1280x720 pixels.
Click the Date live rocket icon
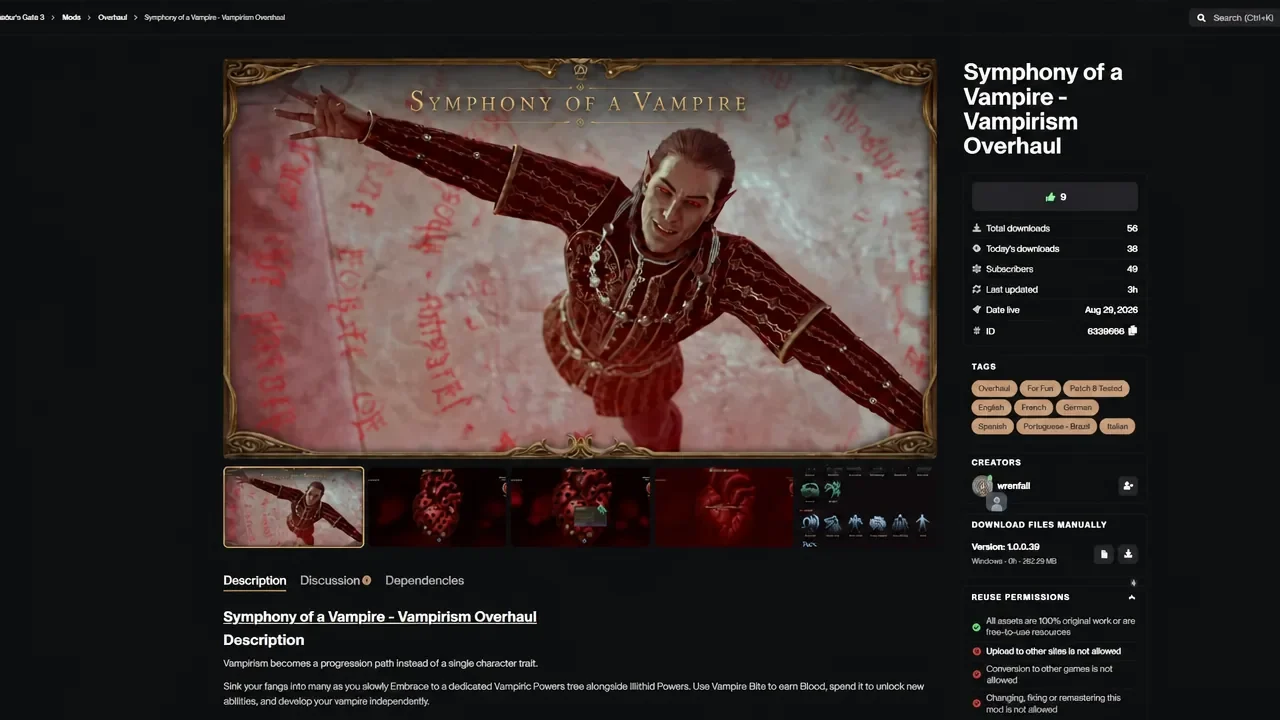(977, 310)
